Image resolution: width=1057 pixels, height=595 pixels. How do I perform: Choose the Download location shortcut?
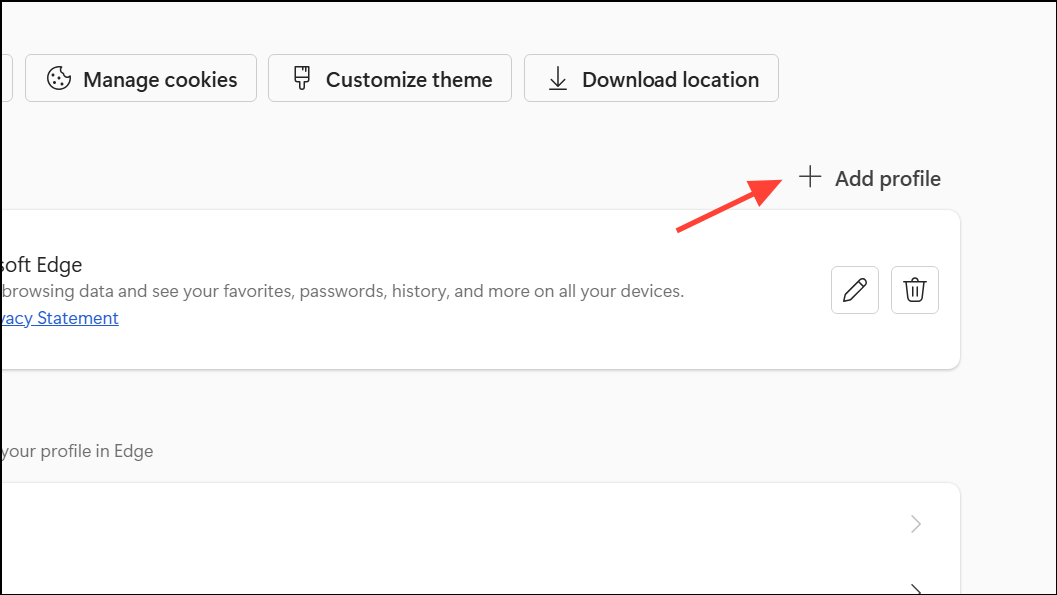[x=651, y=78]
